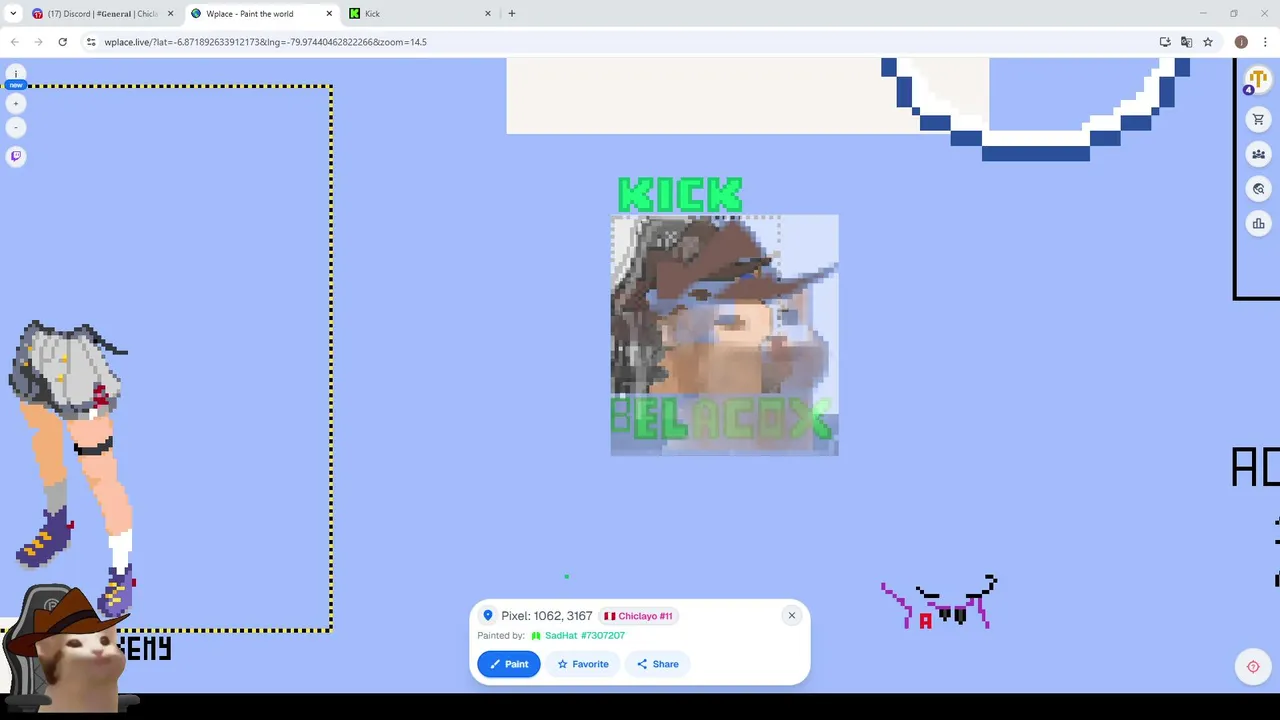This screenshot has width=1280, height=720.
Task: Open the map explore search button
Action: [x=1258, y=189]
